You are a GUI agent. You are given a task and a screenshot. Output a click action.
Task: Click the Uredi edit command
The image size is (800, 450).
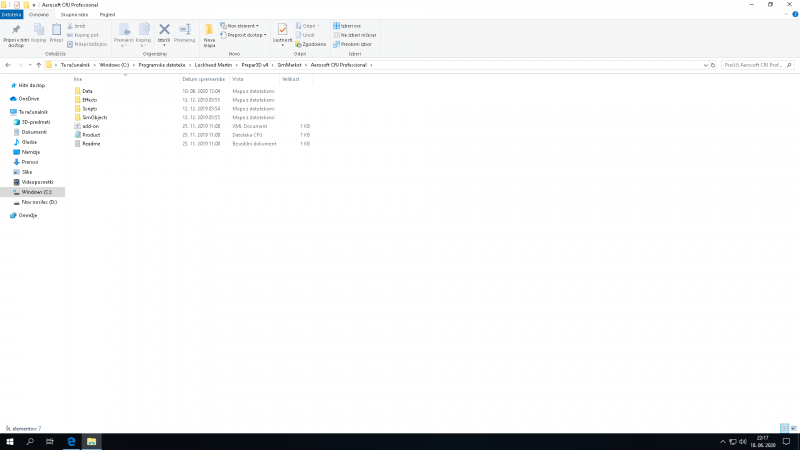click(305, 35)
